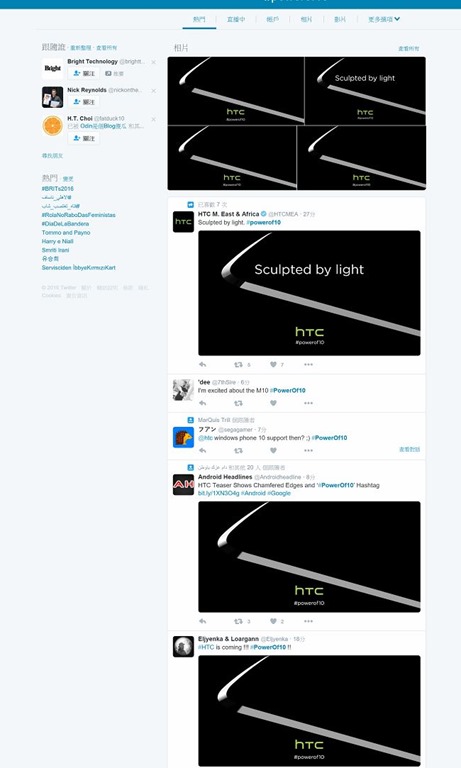
Task: Open more options on the HTC M. East & Africa tweet
Action: pyautogui.click(x=308, y=364)
